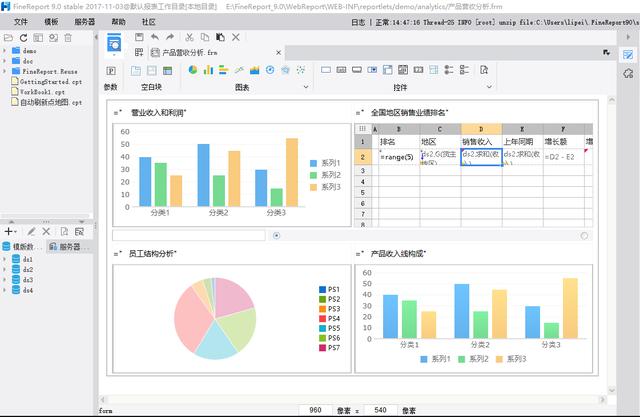Insert a column bar chart
Screen dimensions: 640x417
coord(208,70)
